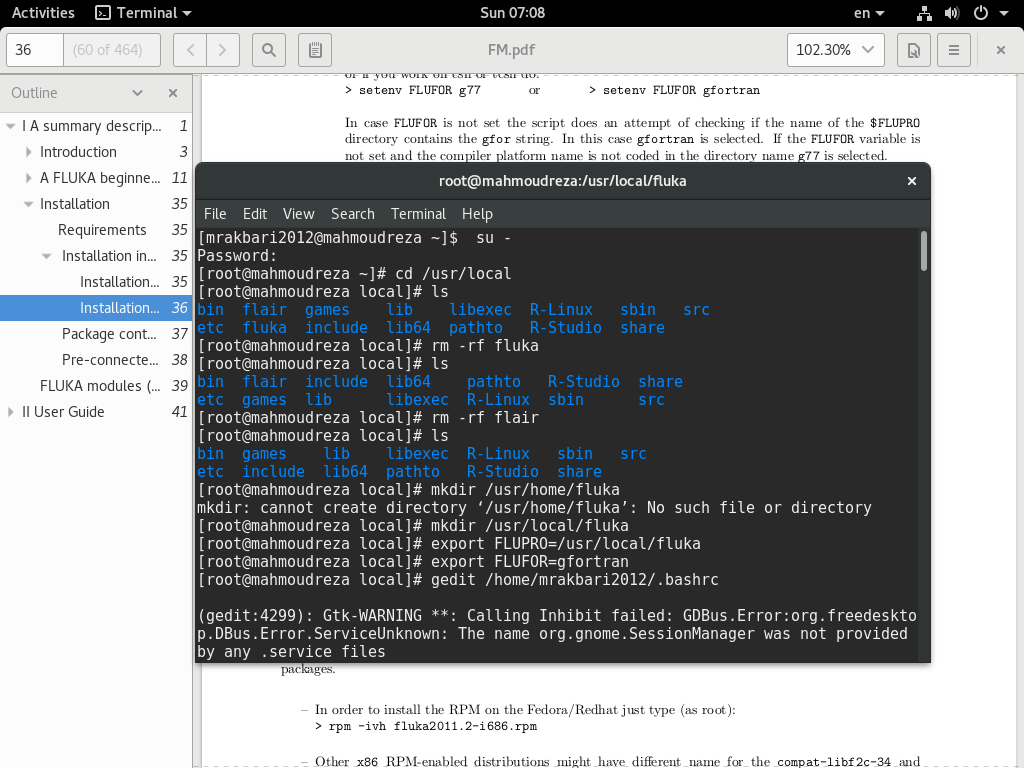Close the root terminal window
The image size is (1024, 768).
pyautogui.click(x=912, y=181)
